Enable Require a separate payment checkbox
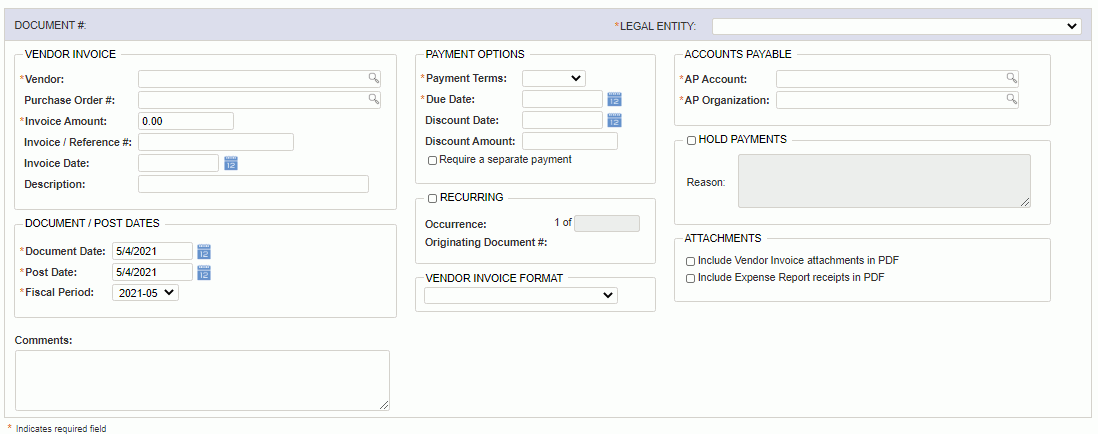The height and width of the screenshot is (434, 1098). pos(433,160)
